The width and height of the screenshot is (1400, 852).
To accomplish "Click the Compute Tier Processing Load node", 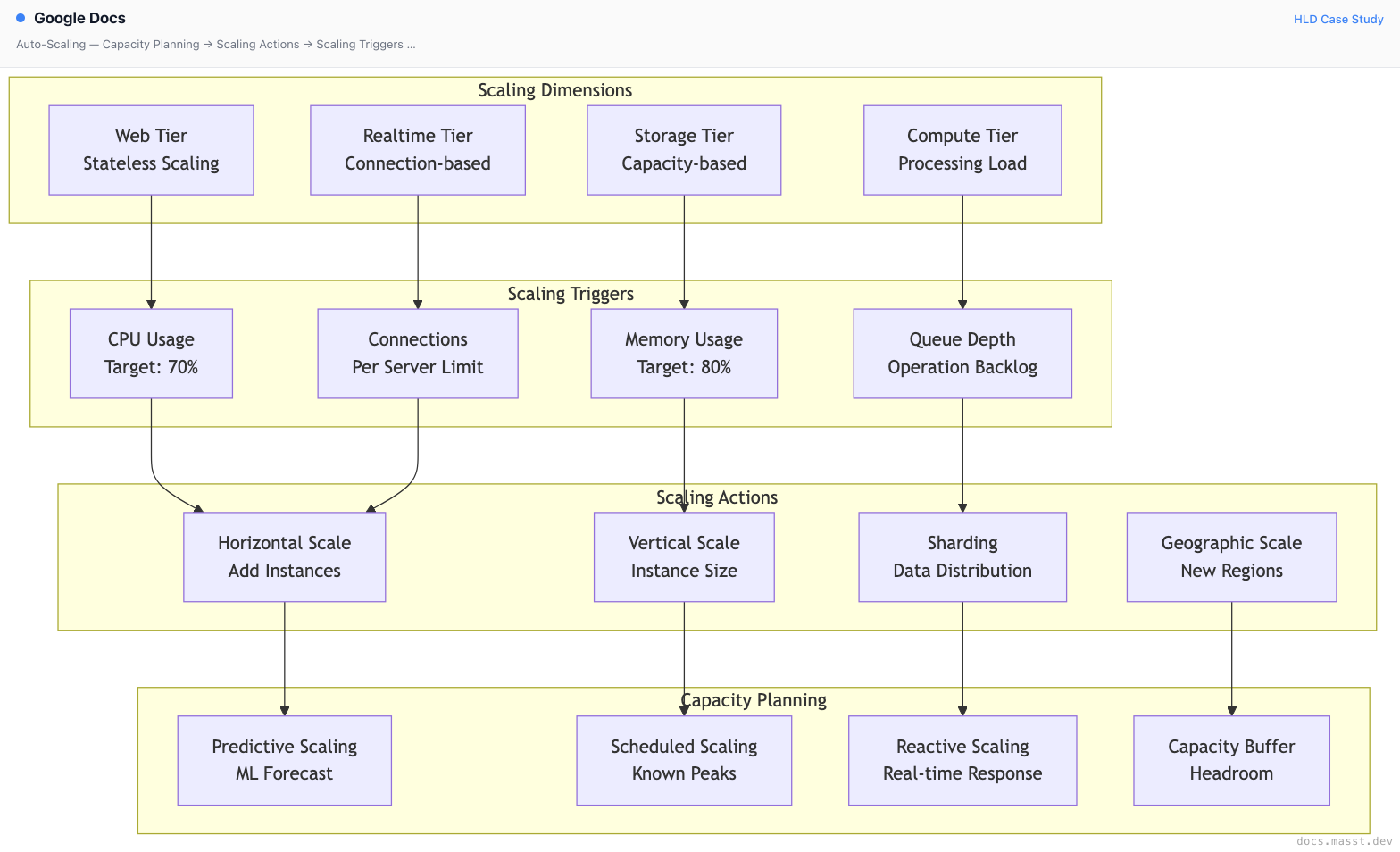I will click(962, 150).
